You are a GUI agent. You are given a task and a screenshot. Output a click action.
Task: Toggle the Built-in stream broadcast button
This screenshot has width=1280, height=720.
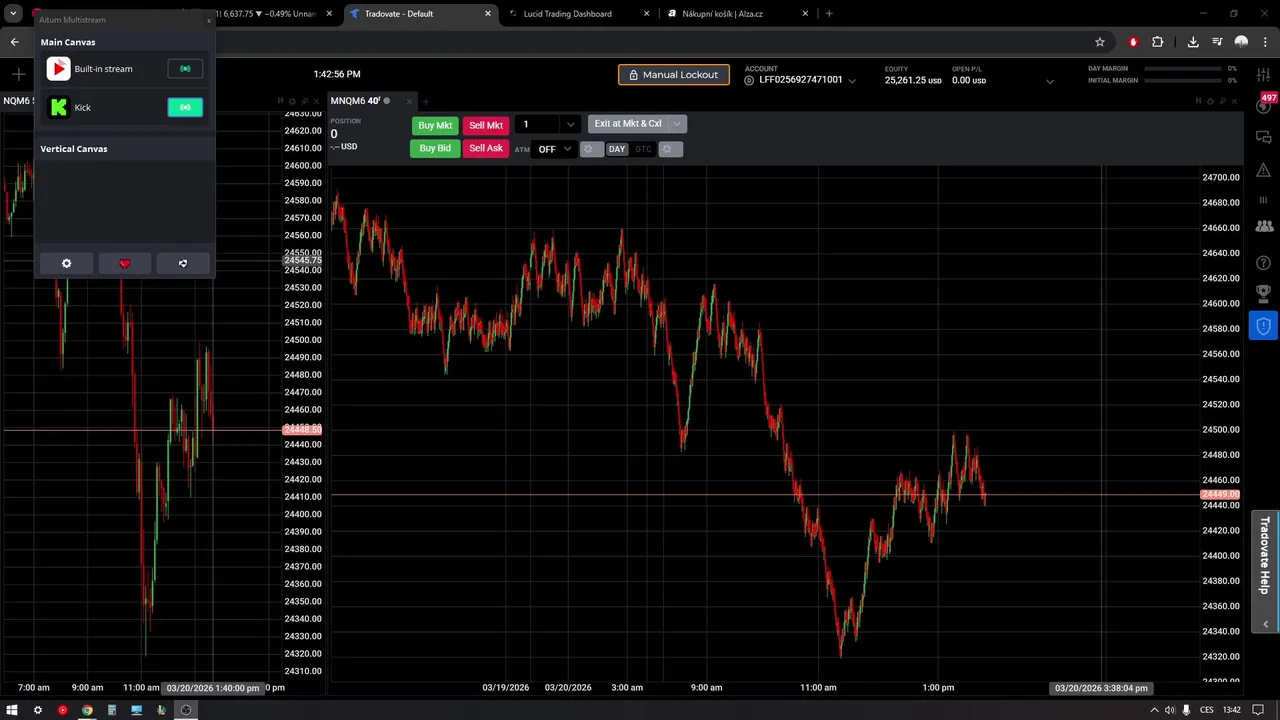point(185,69)
